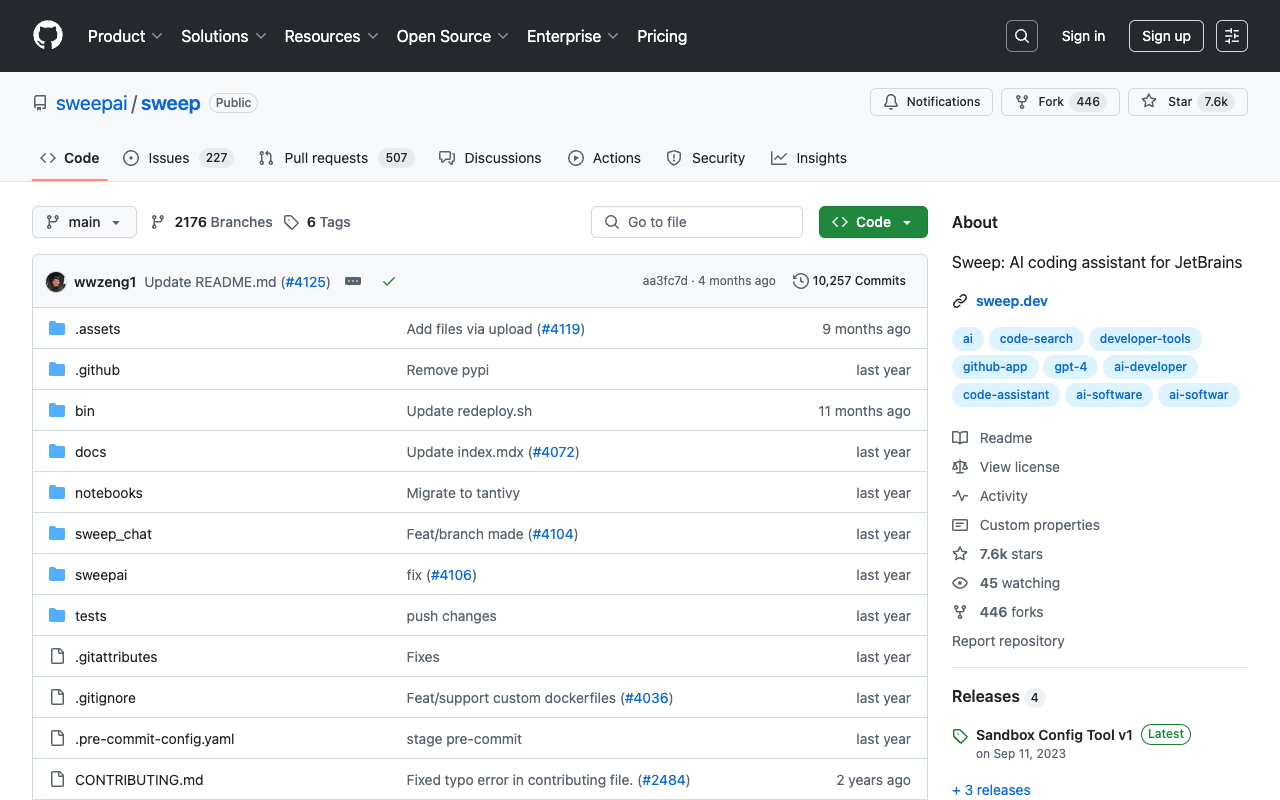Image resolution: width=1280 pixels, height=800 pixels.
Task: Select the github-app topic tag
Action: tap(995, 367)
